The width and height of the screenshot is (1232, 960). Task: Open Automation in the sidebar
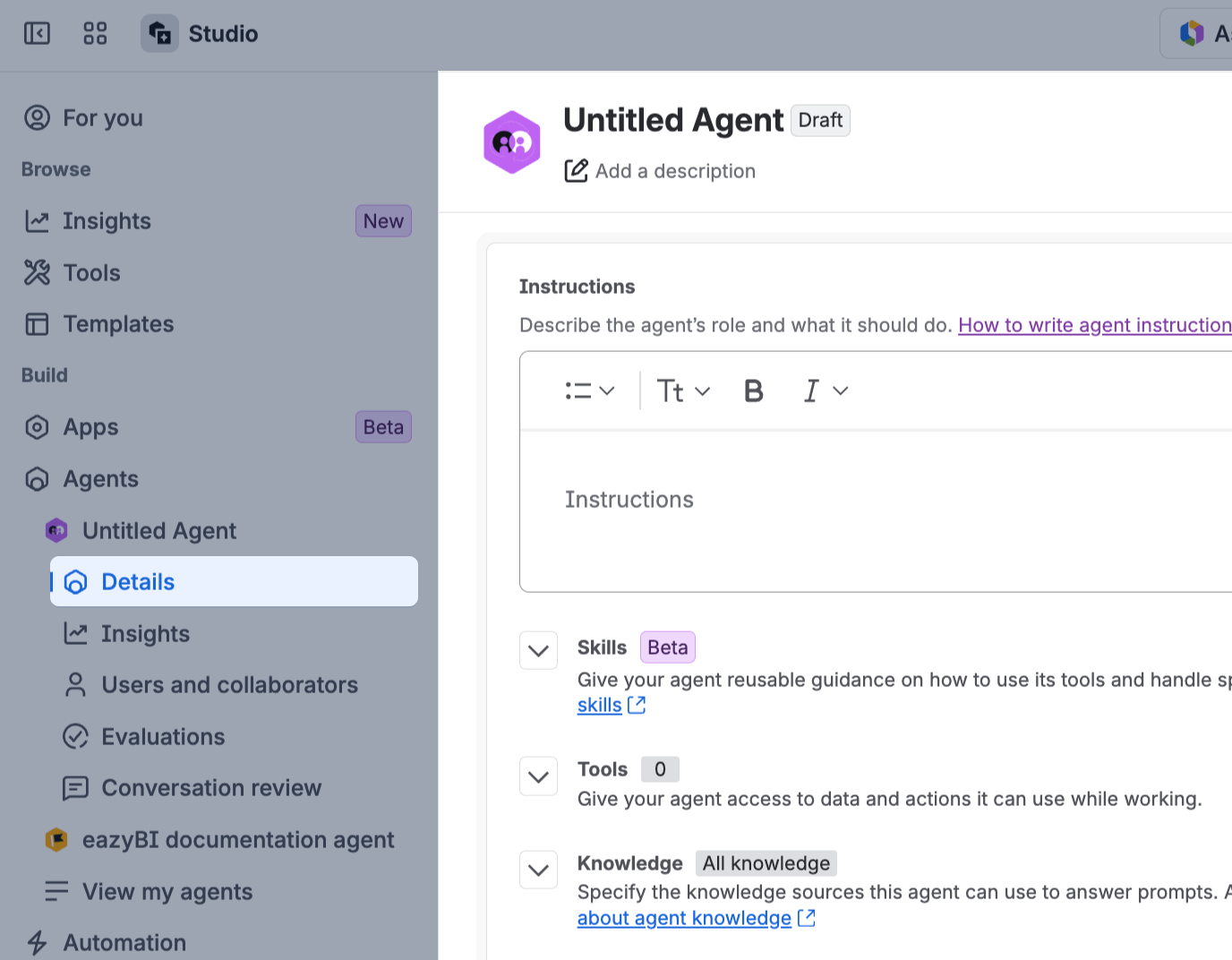(x=218, y=943)
